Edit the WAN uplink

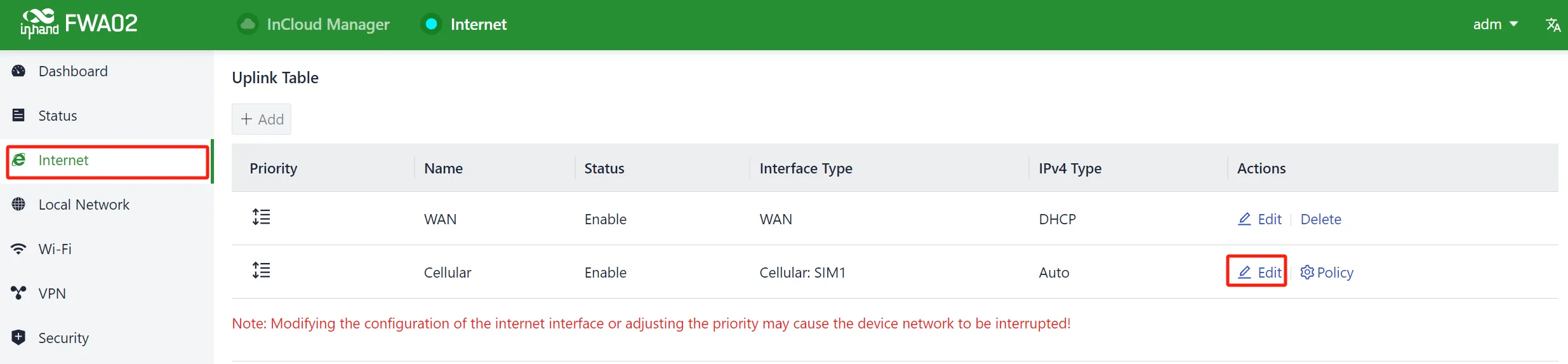[x=1259, y=219]
